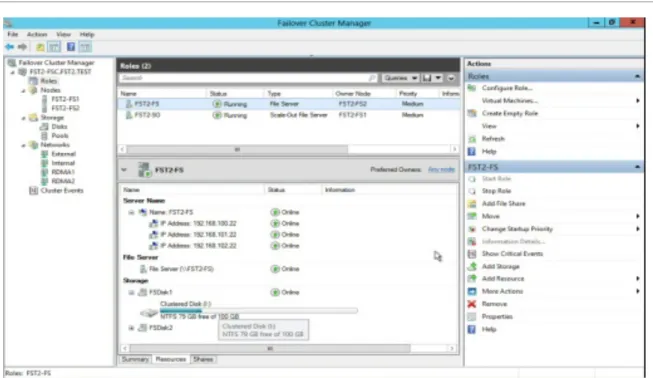Click the Back arrow toolbar icon
This screenshot has width=653, height=378.
pyautogui.click(x=9, y=47)
